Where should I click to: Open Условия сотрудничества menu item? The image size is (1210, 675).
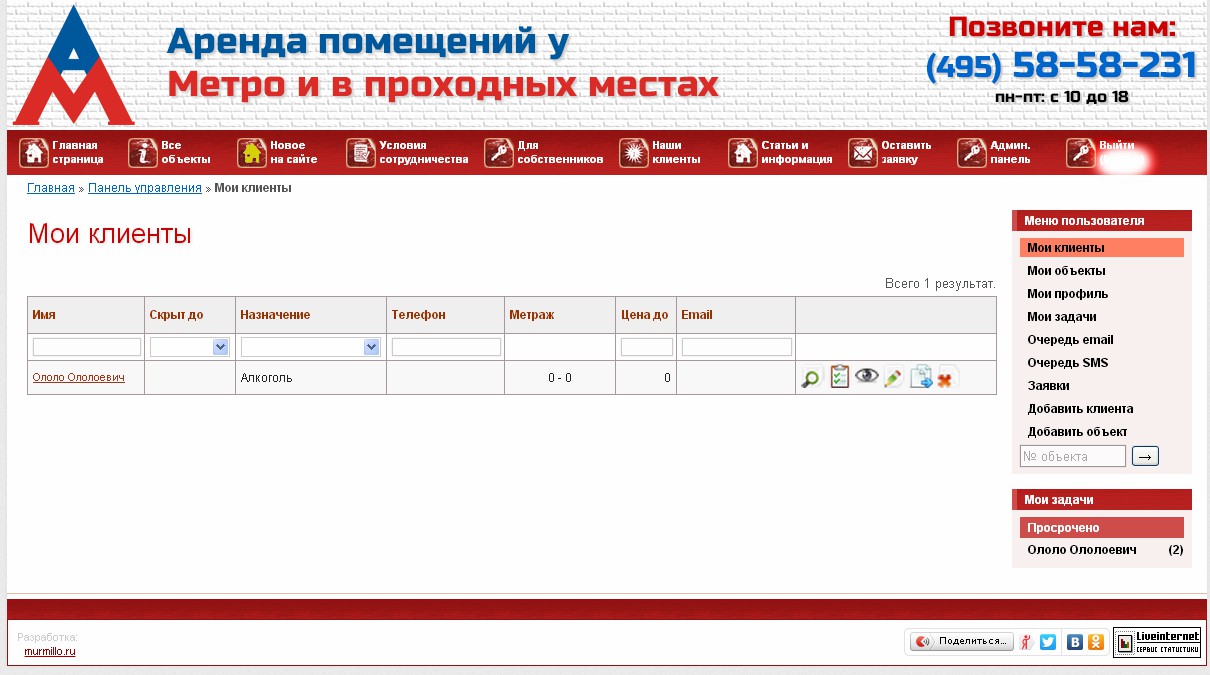point(424,152)
